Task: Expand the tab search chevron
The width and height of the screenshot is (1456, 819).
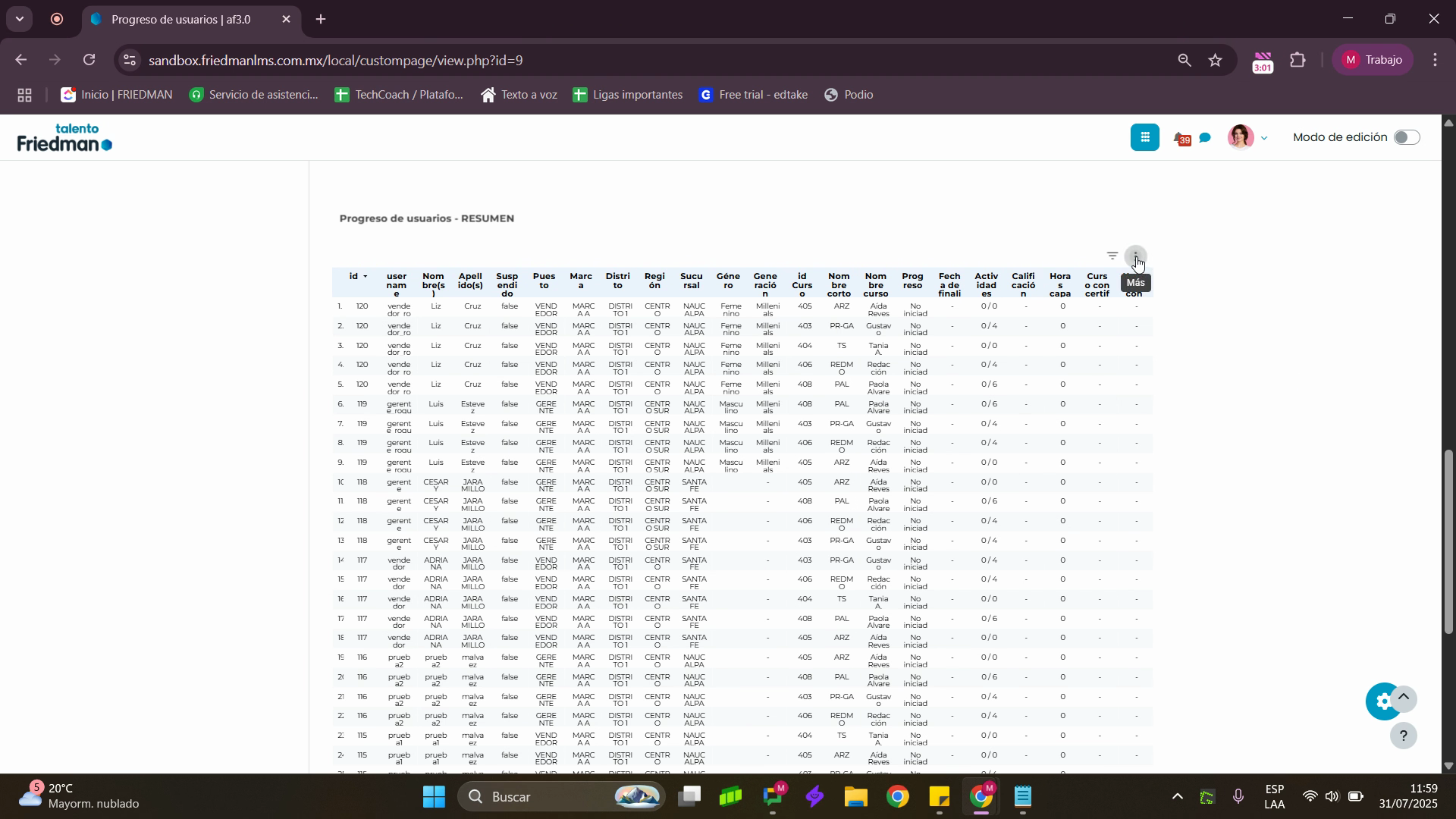Action: (x=20, y=19)
